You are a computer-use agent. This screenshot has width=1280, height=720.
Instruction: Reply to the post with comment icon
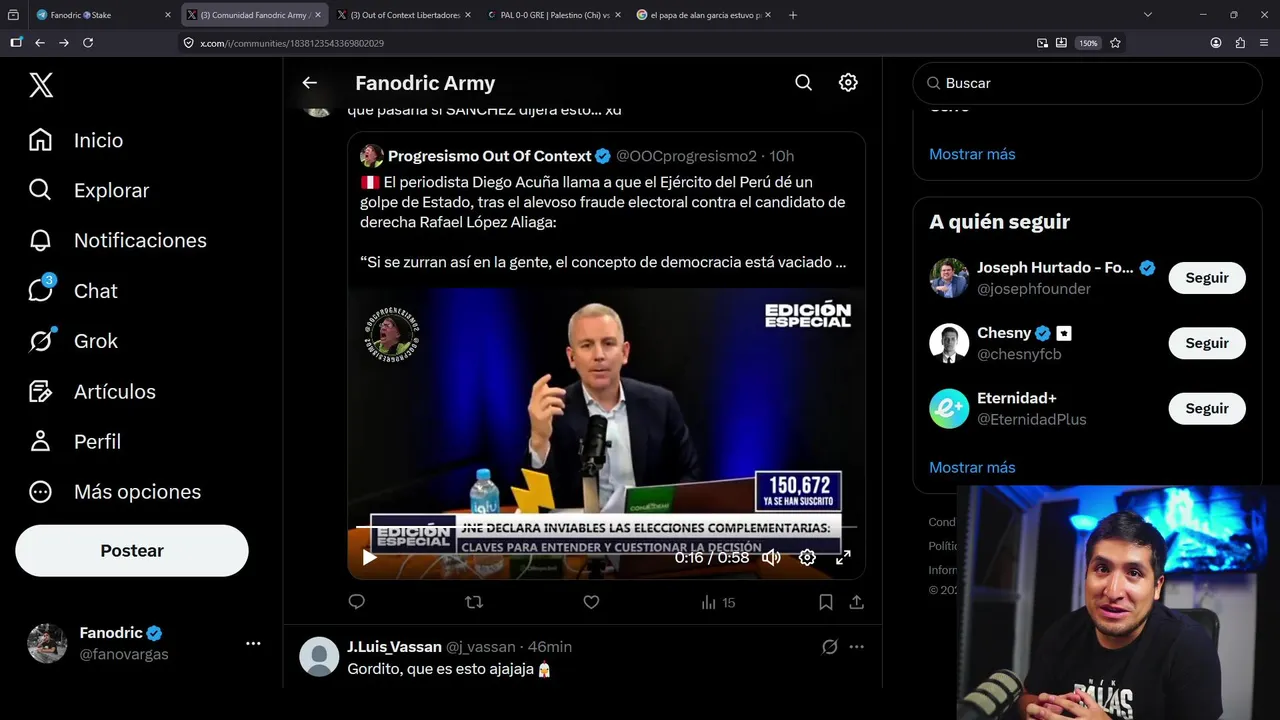[x=357, y=602]
